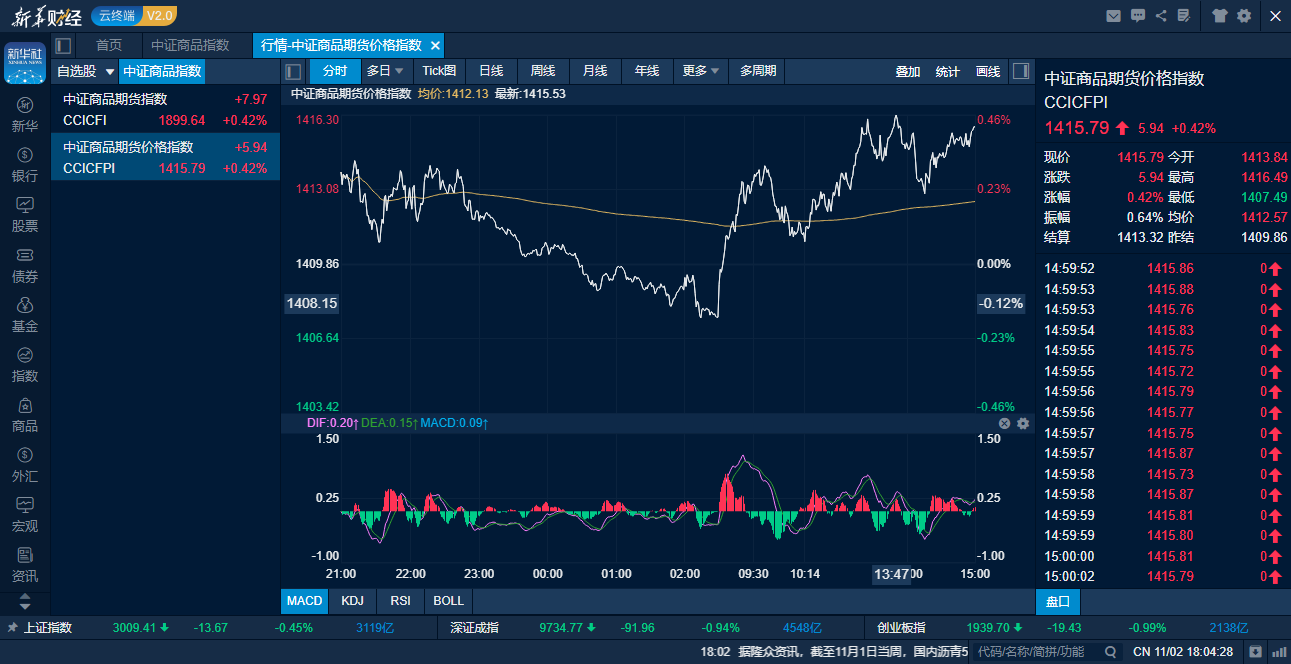1291x664 pixels.
Task: Select the KDJ indicator tab
Action: click(x=352, y=601)
